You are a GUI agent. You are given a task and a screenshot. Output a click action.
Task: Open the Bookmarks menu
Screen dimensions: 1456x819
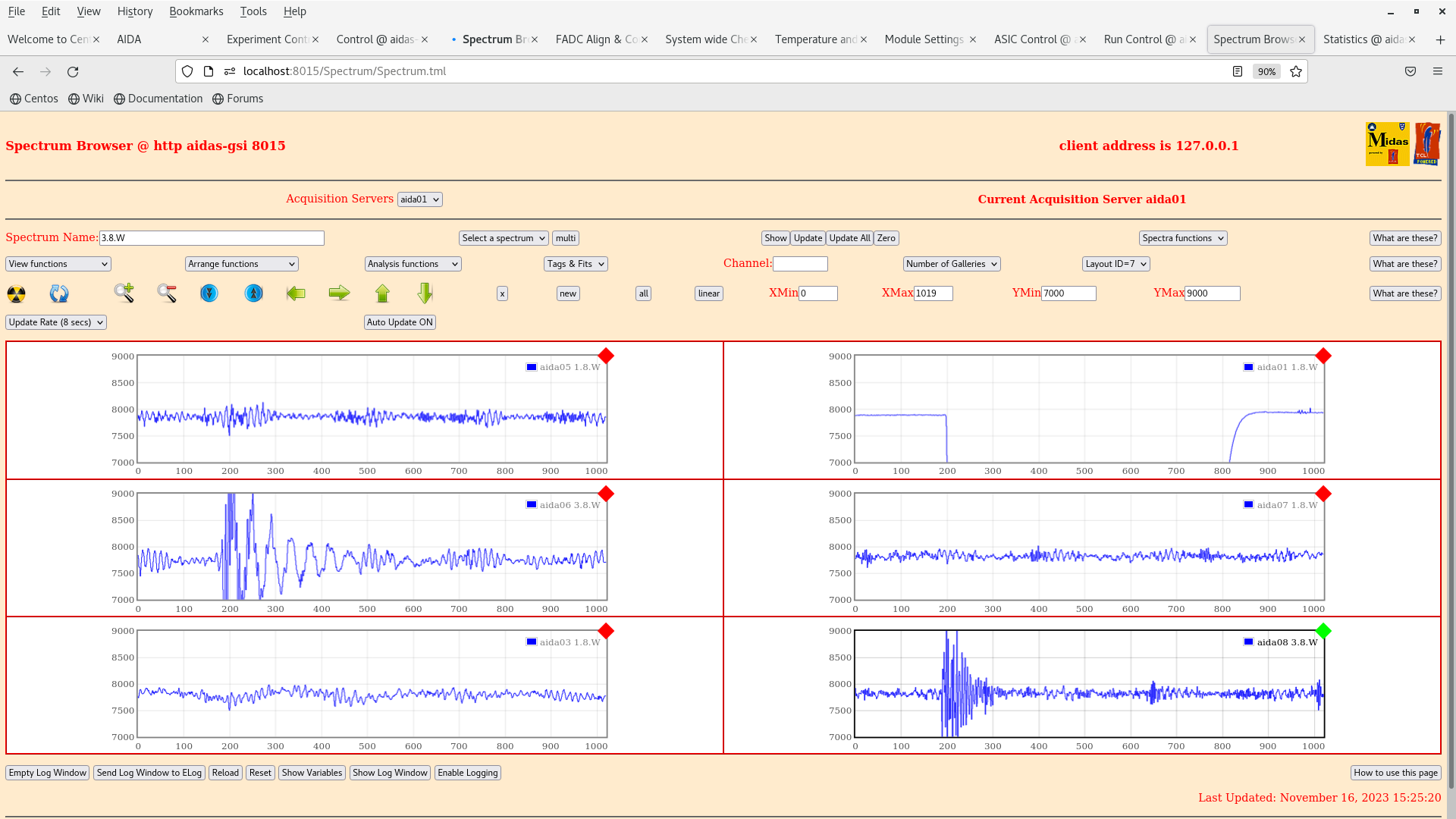[196, 11]
